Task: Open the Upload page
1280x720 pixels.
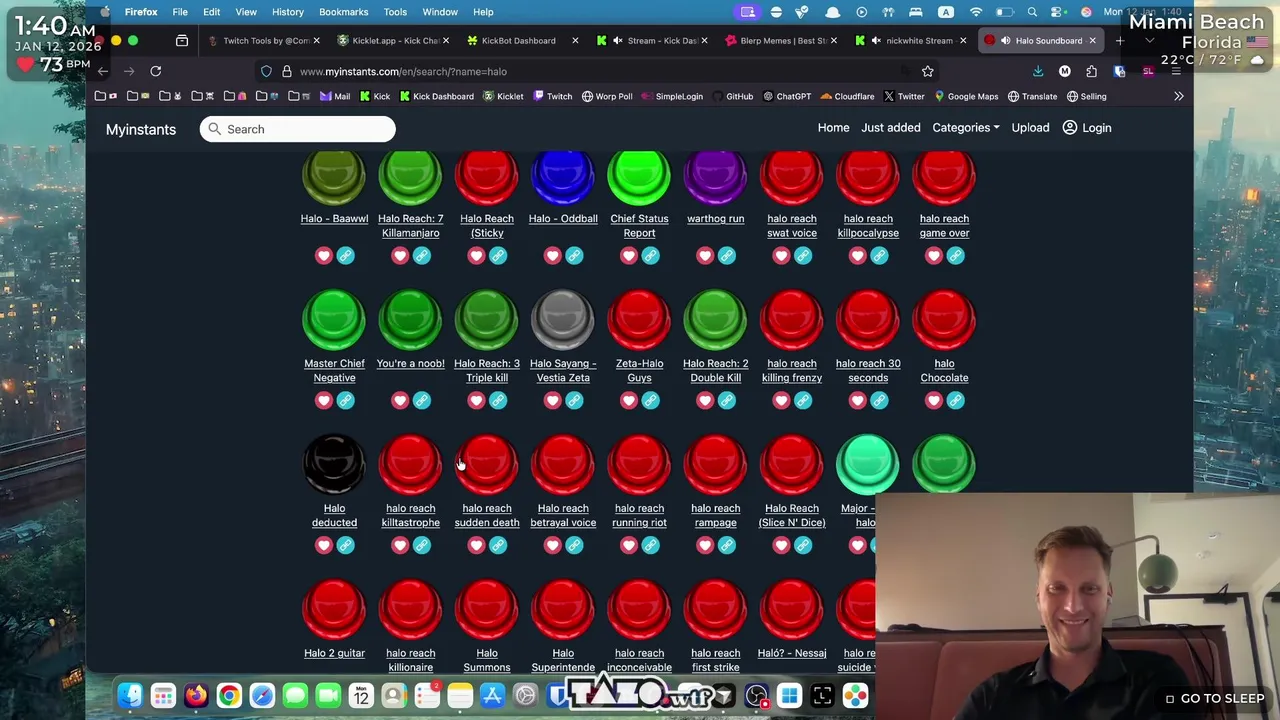Action: pyautogui.click(x=1030, y=128)
